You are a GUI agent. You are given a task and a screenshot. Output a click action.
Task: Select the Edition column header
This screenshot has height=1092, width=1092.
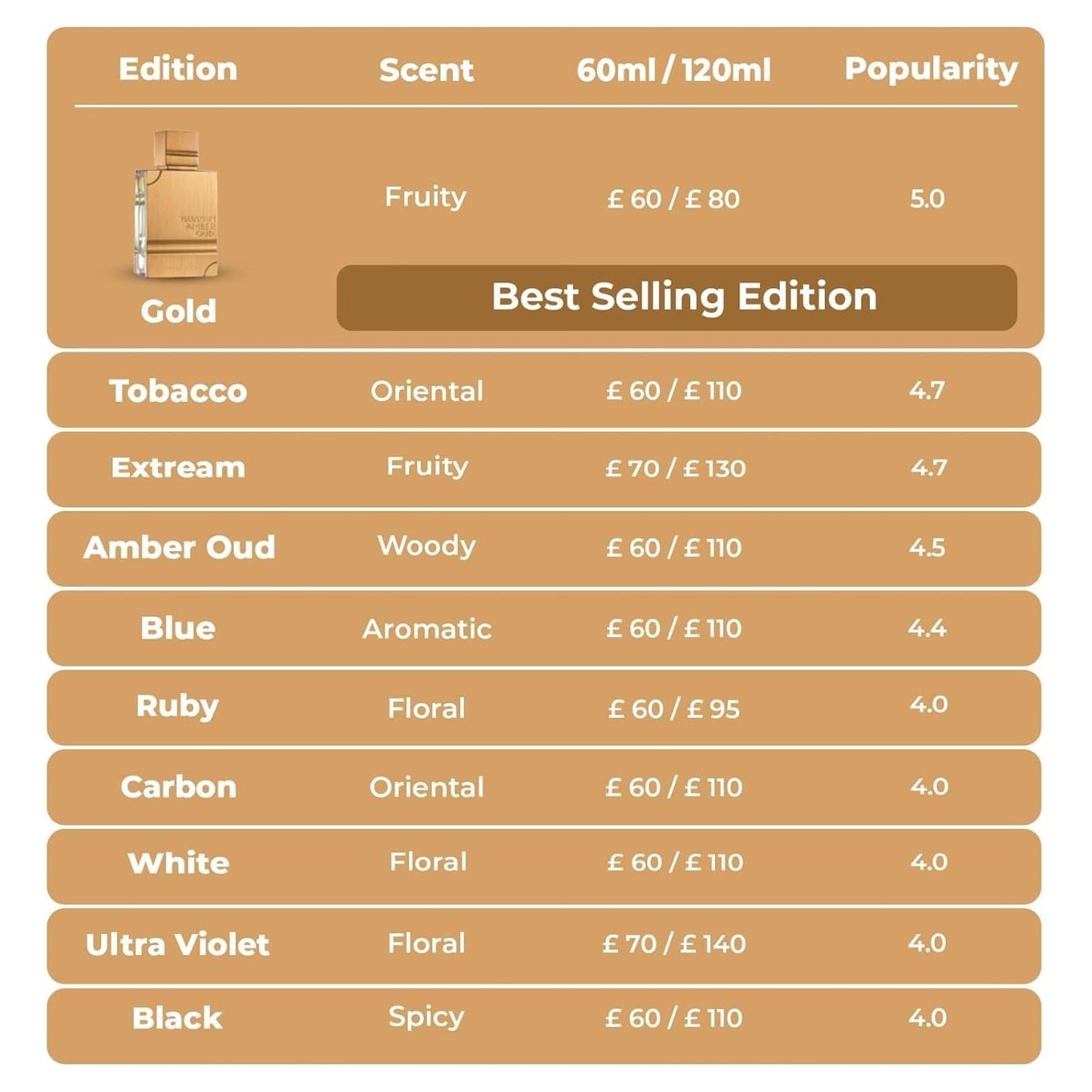coord(178,69)
